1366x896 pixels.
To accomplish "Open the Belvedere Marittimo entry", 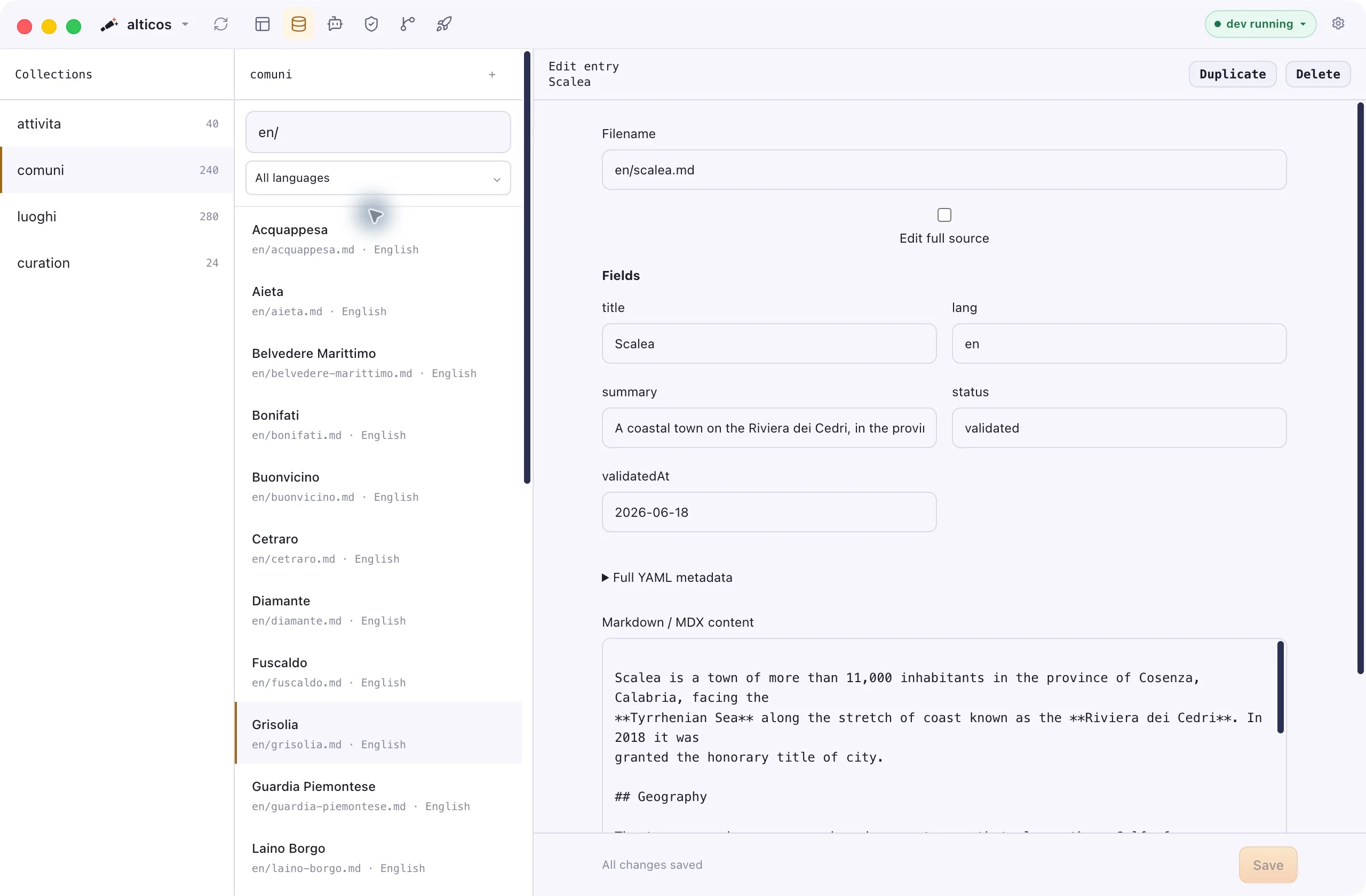I will pos(378,363).
